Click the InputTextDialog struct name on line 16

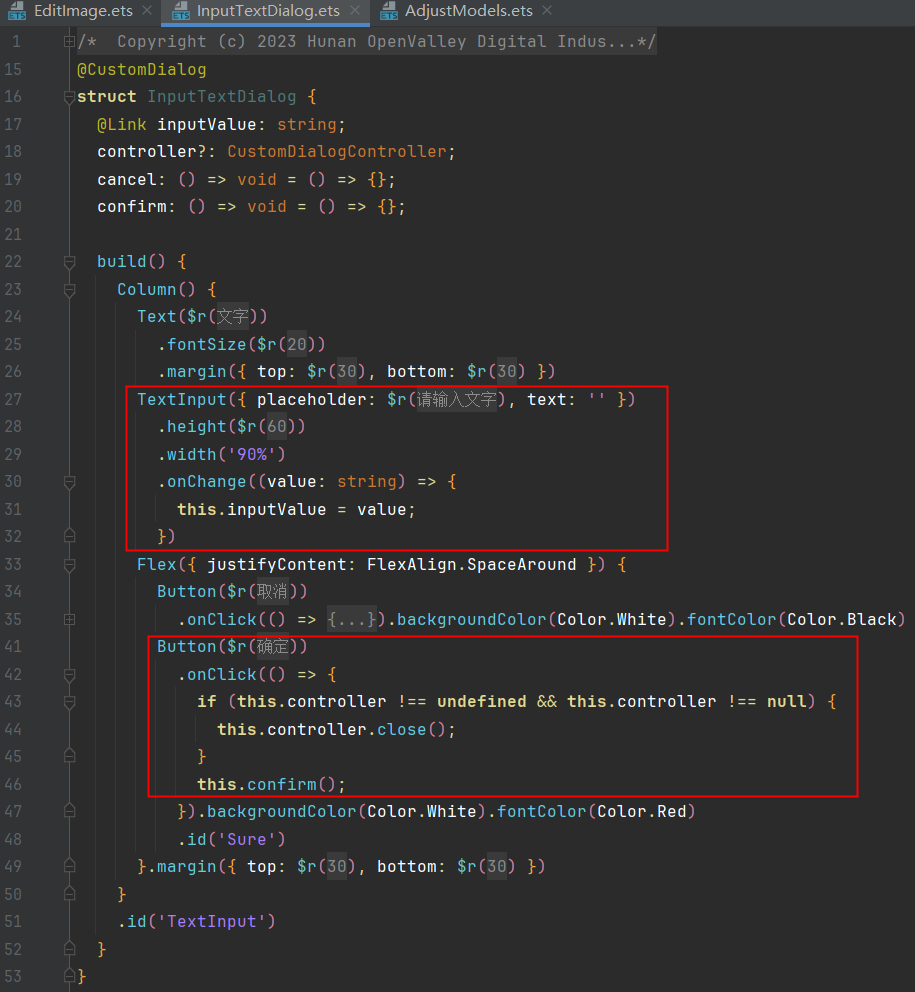pyautogui.click(x=221, y=97)
